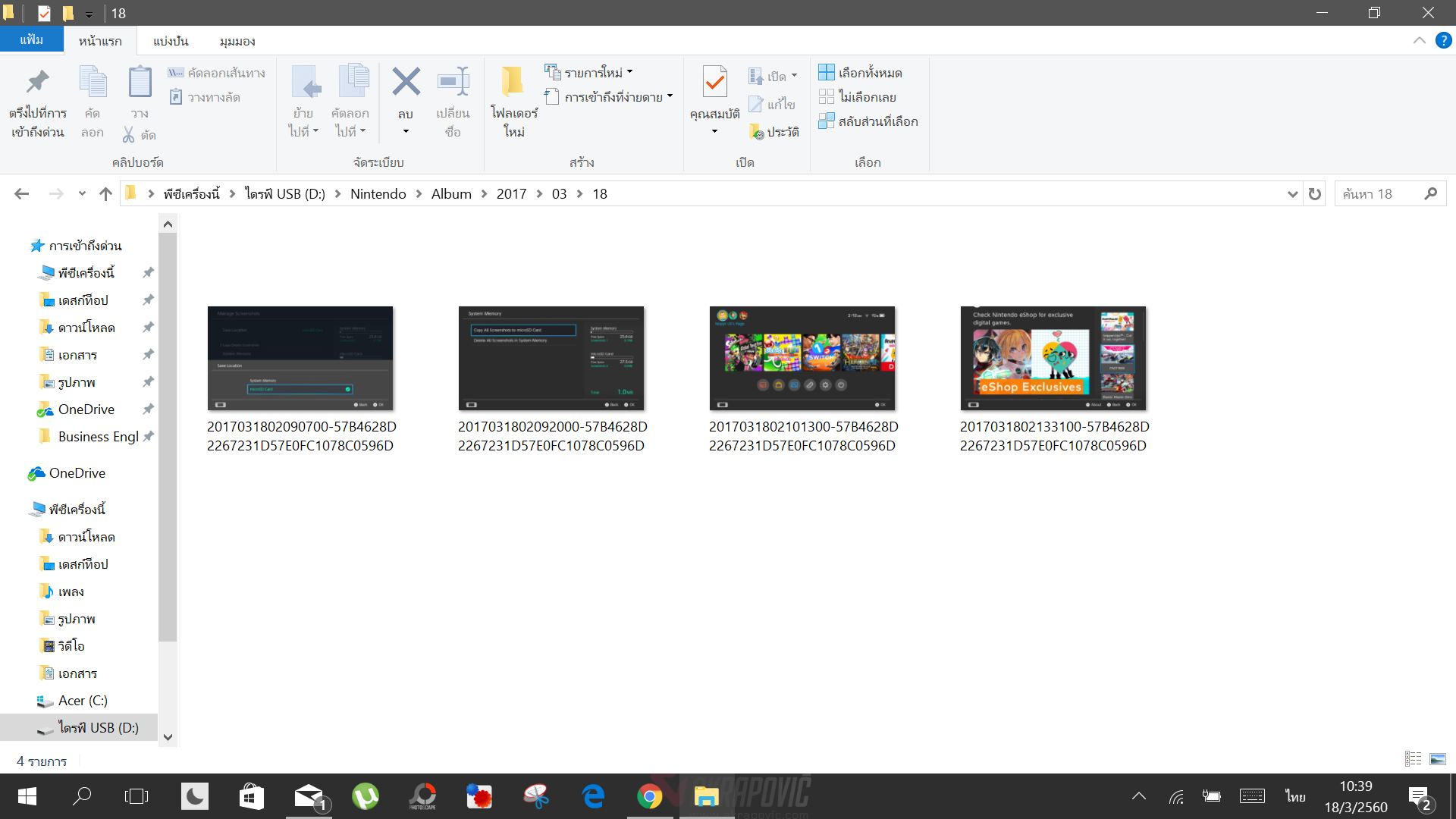
Task: Click the Edit ribbon button
Action: point(772,104)
